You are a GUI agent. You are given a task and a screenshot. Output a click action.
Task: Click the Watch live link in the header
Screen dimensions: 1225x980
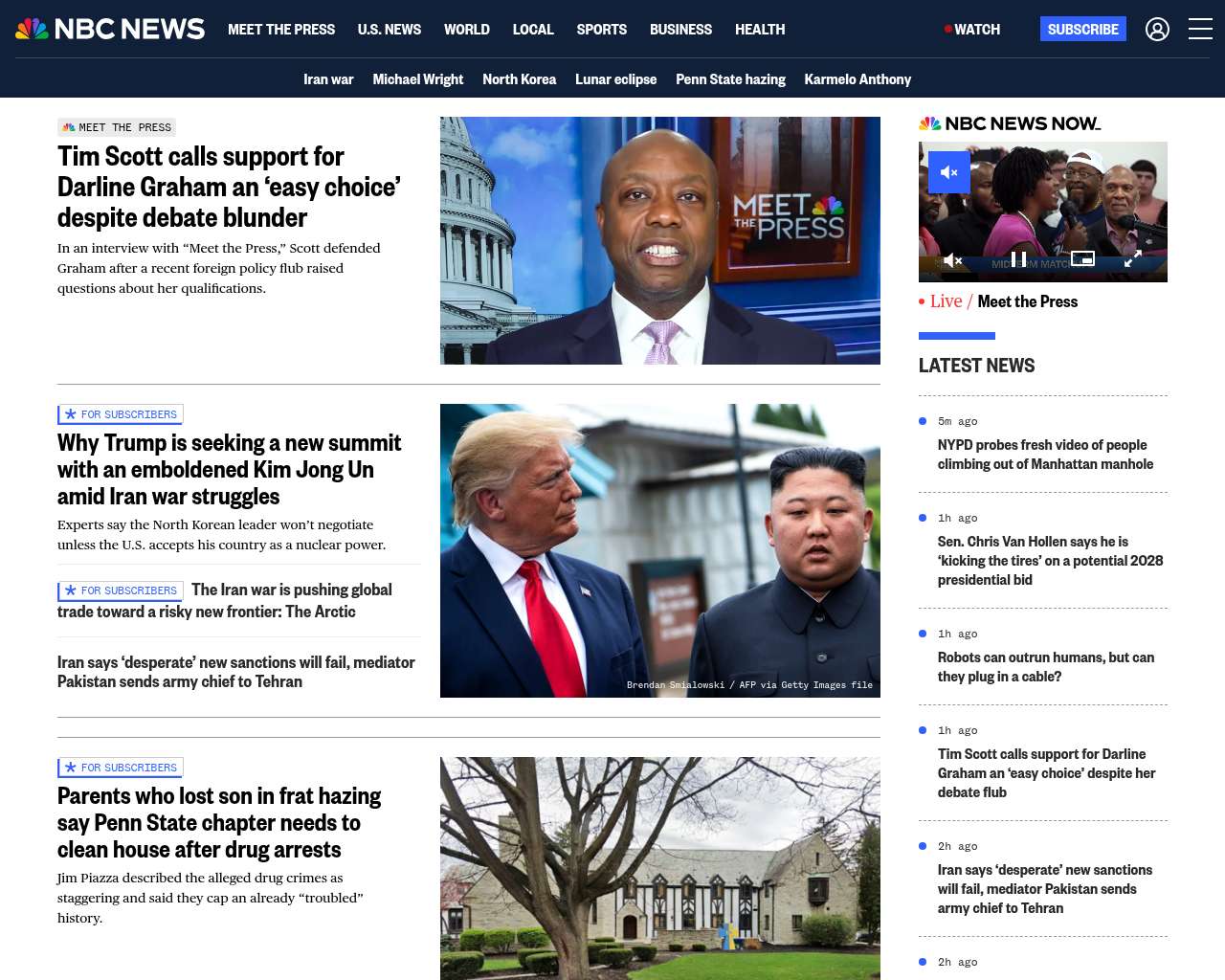(972, 30)
